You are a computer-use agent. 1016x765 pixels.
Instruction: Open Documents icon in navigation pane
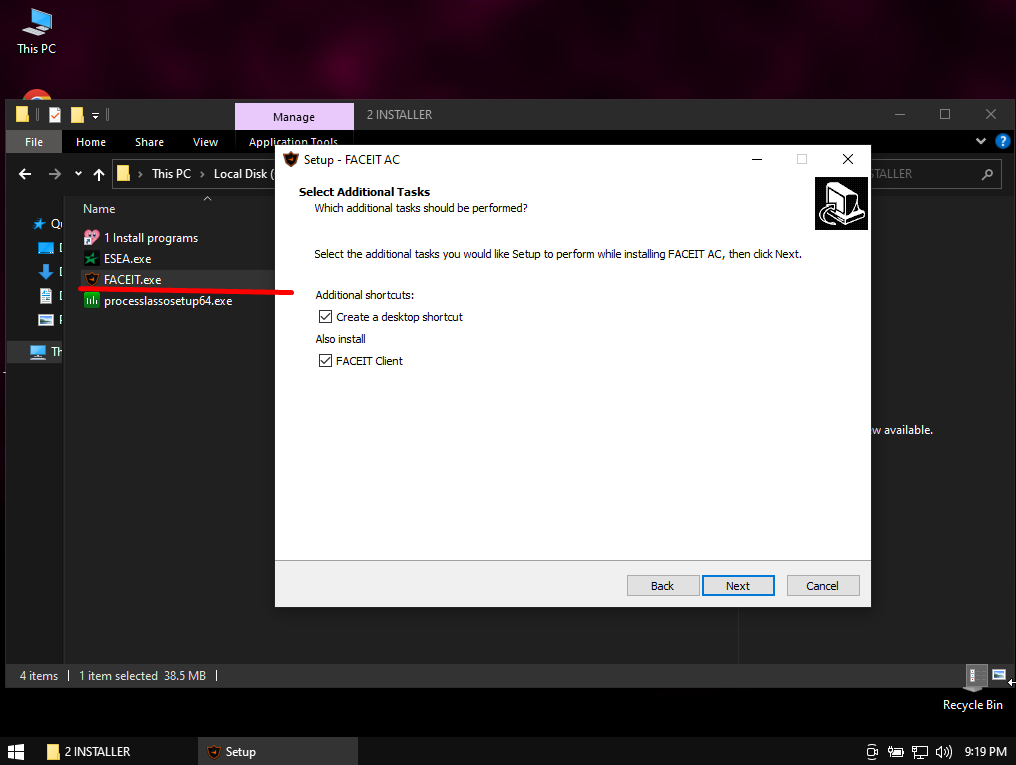[45, 295]
